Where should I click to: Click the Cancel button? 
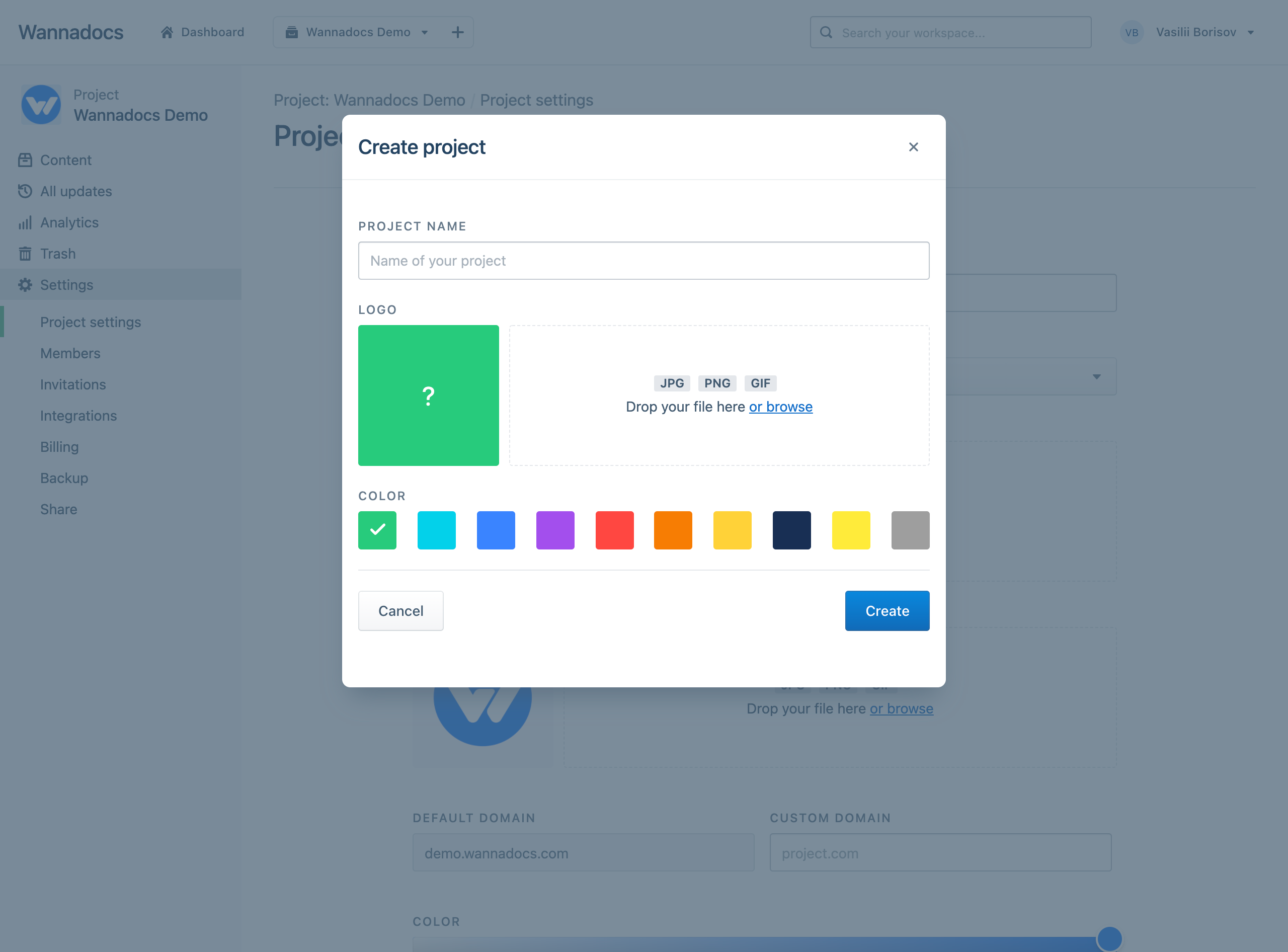(x=400, y=611)
